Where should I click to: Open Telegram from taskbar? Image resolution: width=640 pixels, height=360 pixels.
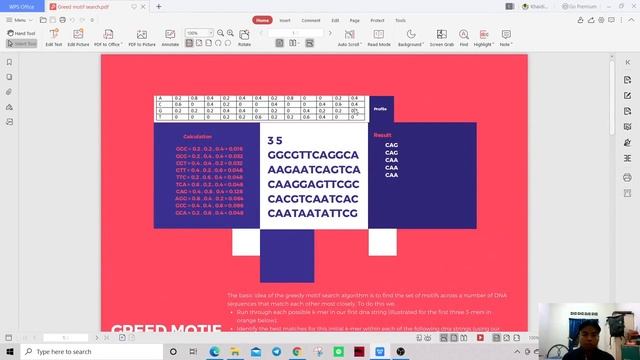tap(276, 351)
